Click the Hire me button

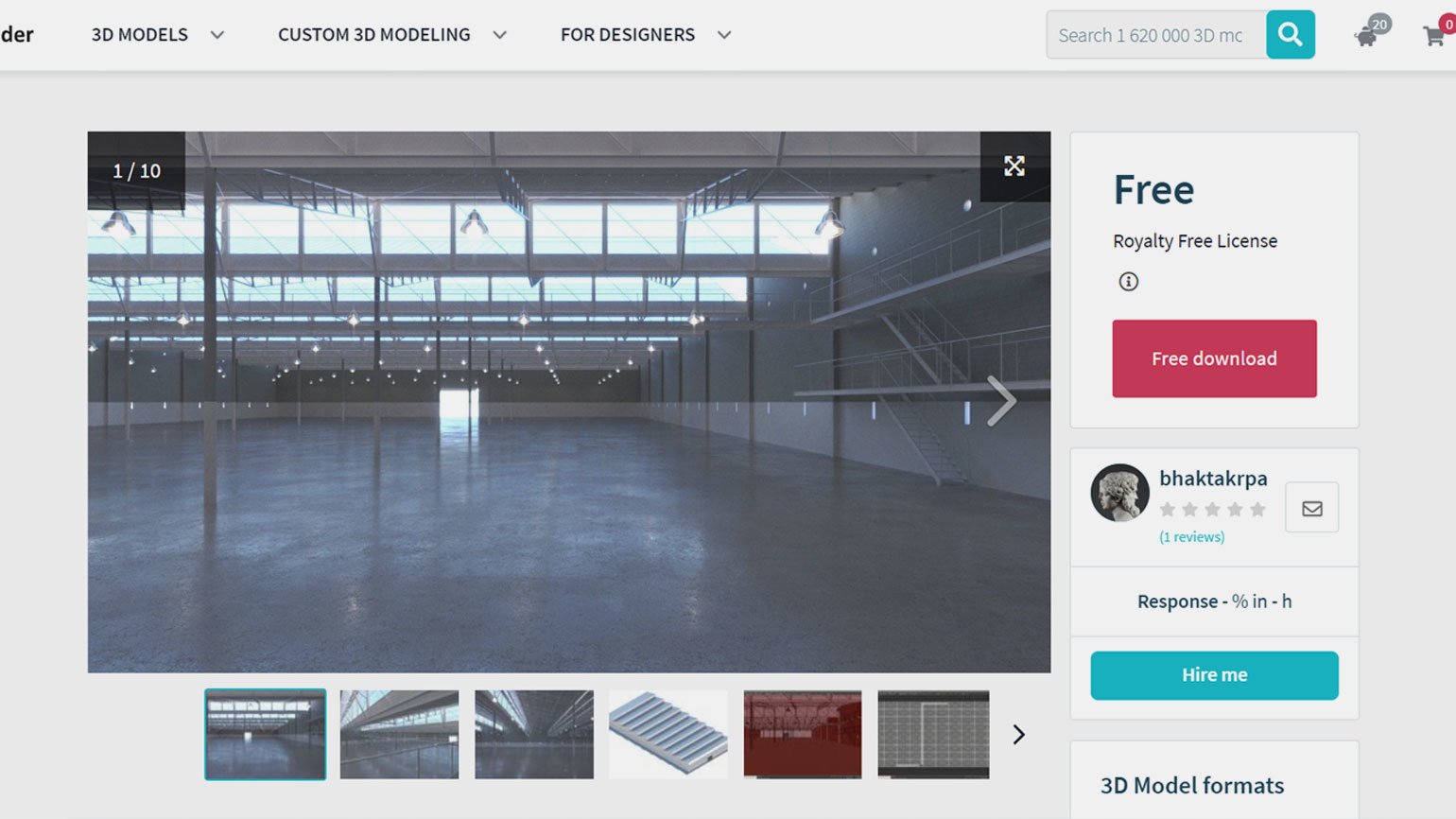[x=1214, y=675]
